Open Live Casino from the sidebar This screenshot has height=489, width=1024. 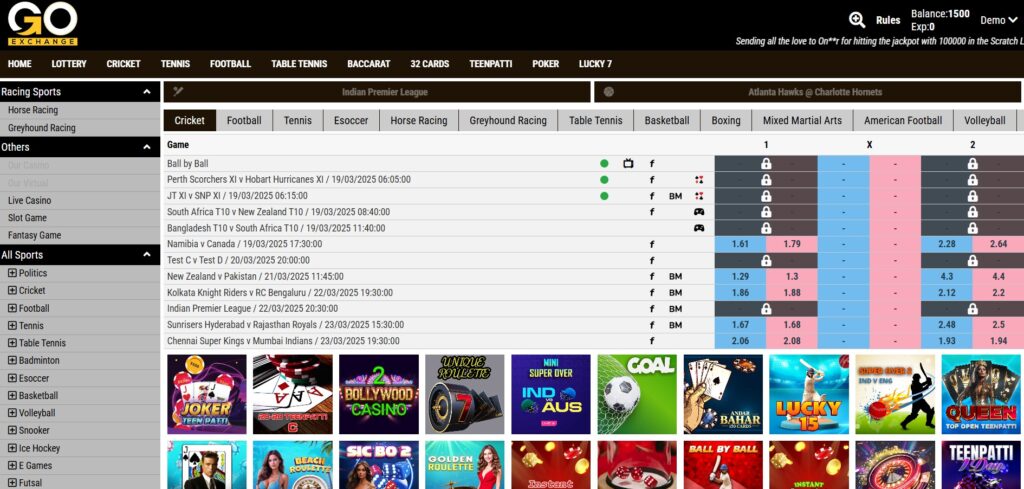pyautogui.click(x=30, y=200)
